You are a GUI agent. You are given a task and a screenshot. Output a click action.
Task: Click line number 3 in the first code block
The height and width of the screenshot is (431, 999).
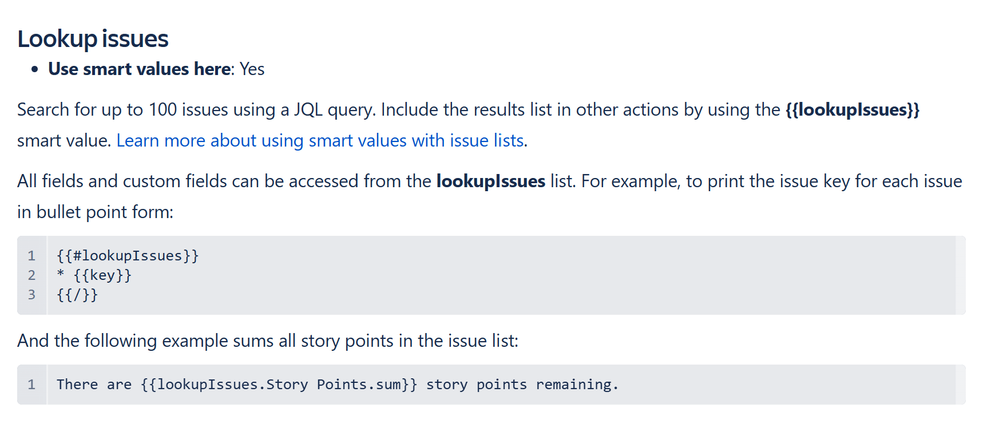coord(32,295)
